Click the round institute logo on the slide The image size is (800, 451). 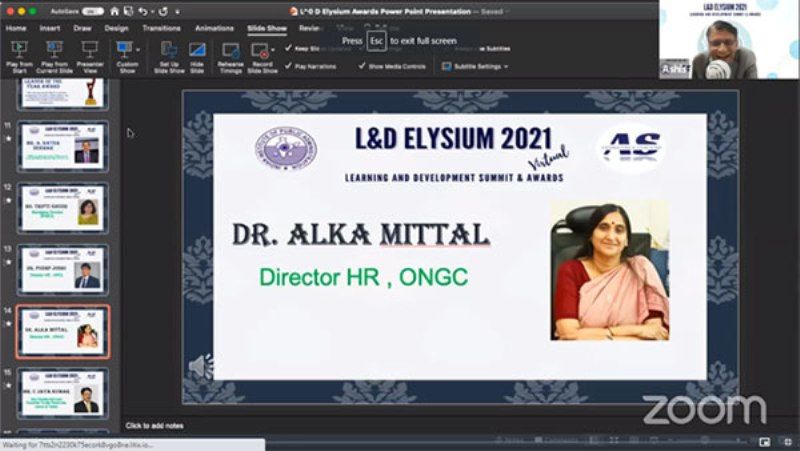click(x=286, y=149)
